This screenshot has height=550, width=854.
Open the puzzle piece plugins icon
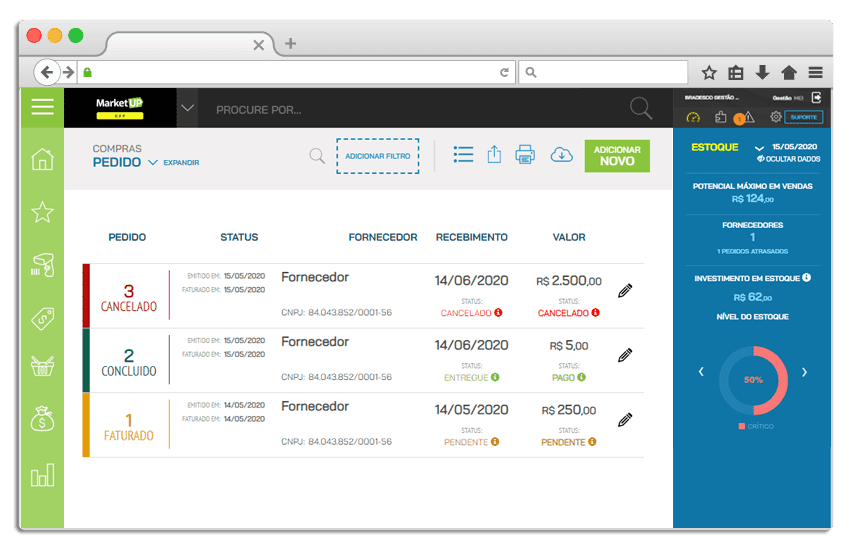point(721,117)
